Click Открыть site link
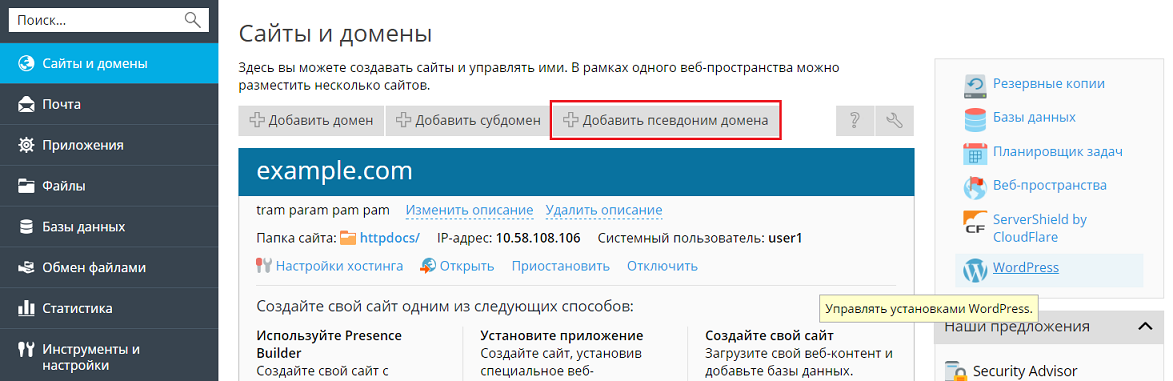Viewport: 1173px width, 381px height. [x=467, y=266]
